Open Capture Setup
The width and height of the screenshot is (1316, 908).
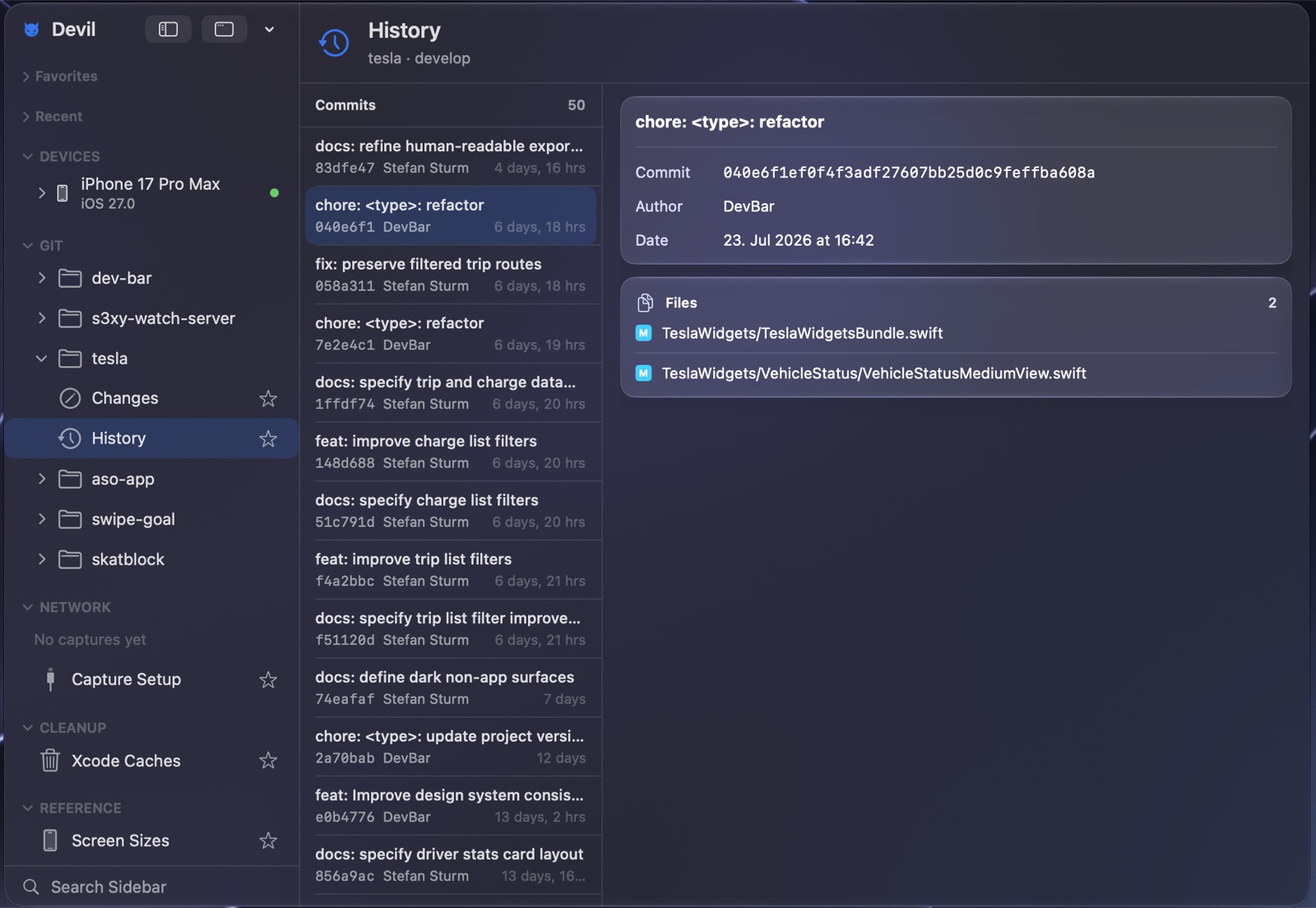point(152,679)
